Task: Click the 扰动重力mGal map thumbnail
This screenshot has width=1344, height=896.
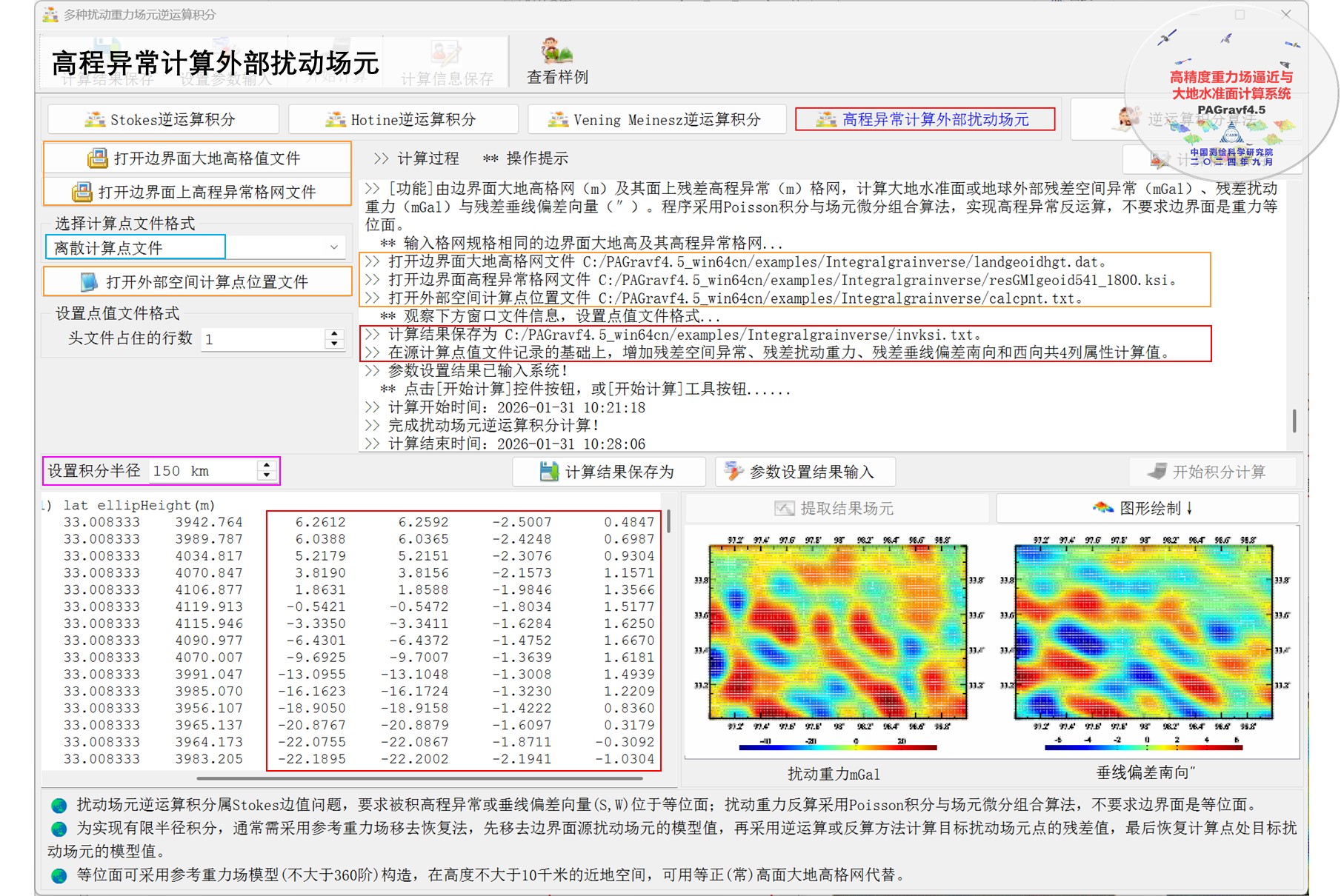Action: pos(836,642)
